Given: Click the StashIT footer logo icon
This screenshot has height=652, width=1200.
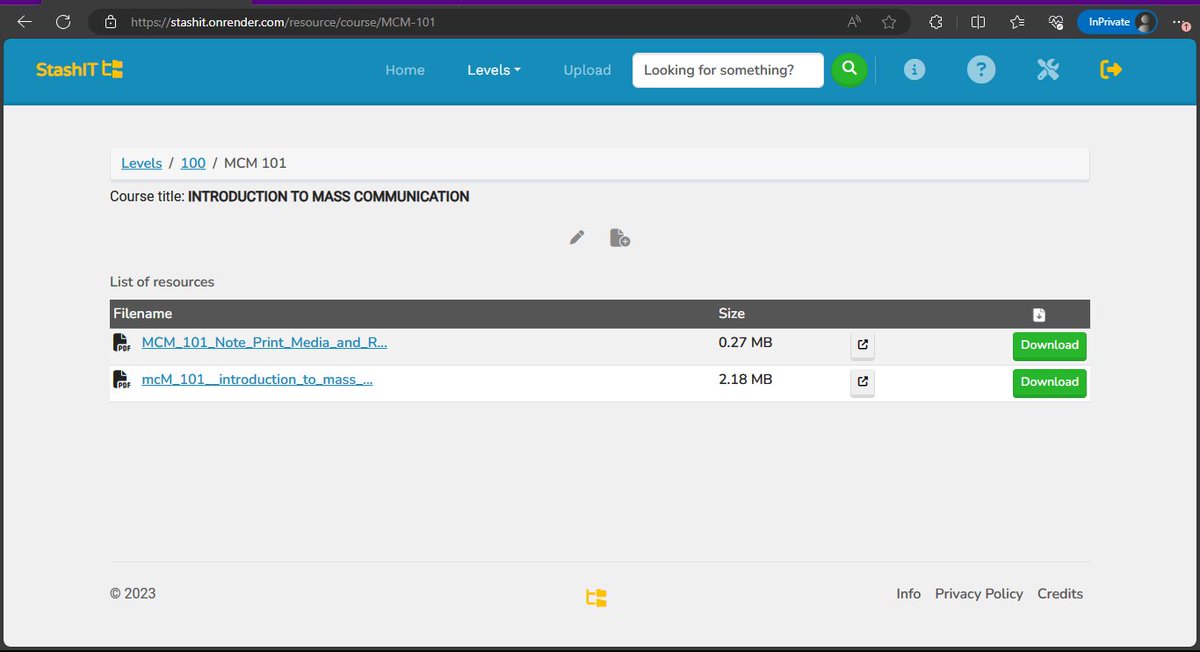Looking at the screenshot, I should (596, 598).
